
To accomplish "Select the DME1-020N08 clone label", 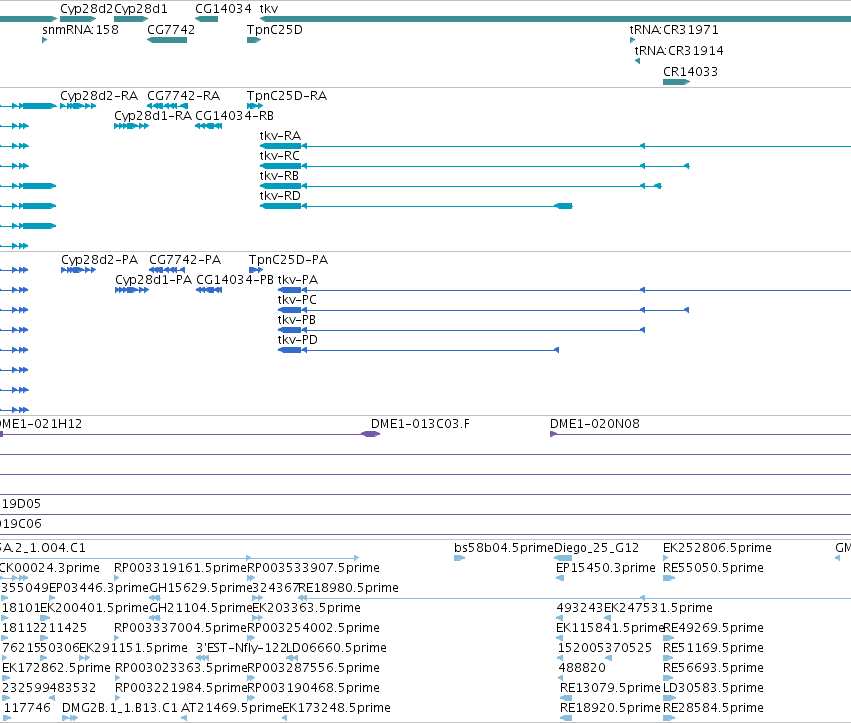I will [595, 423].
